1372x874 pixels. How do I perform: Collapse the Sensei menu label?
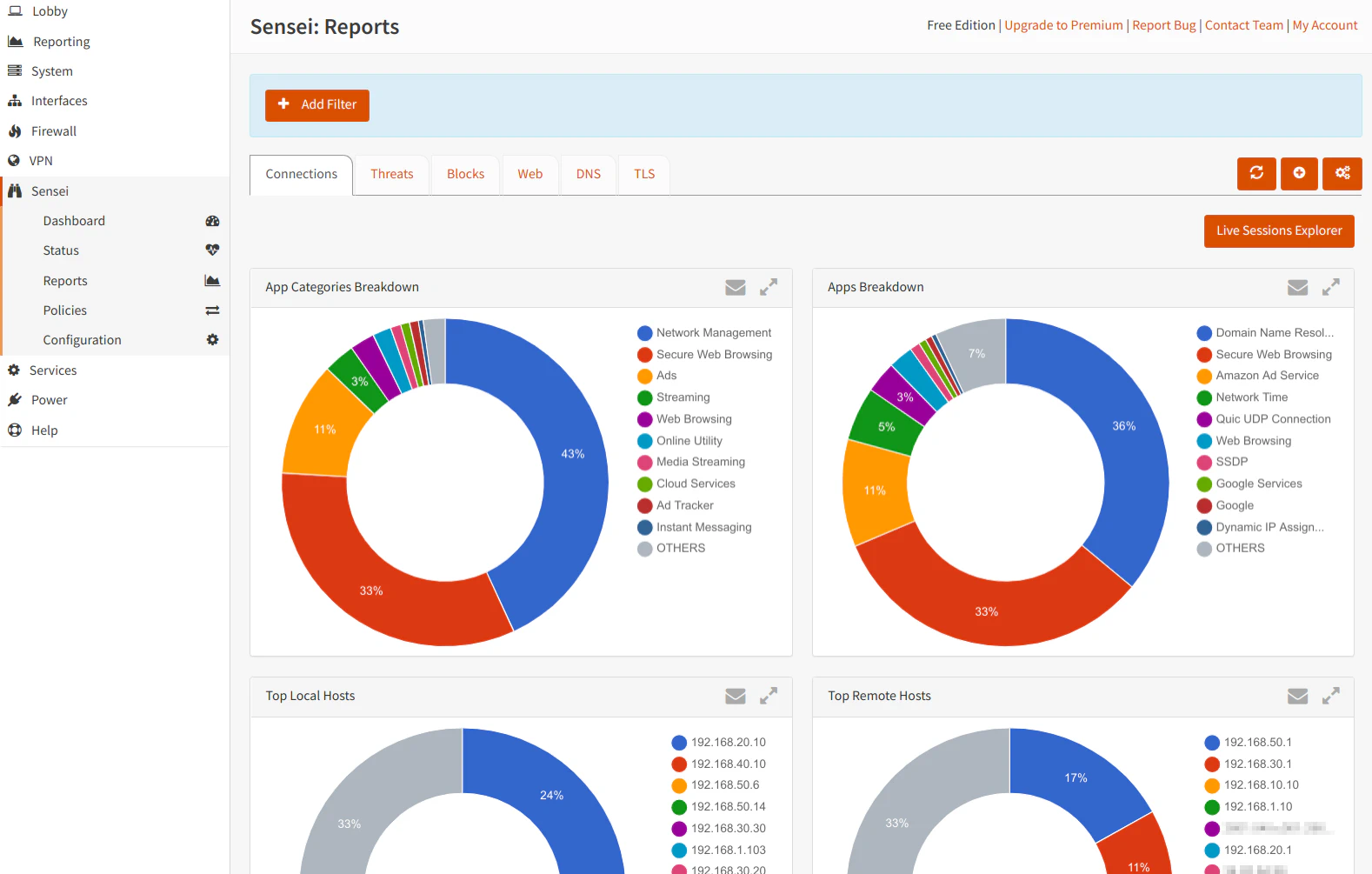coord(50,191)
